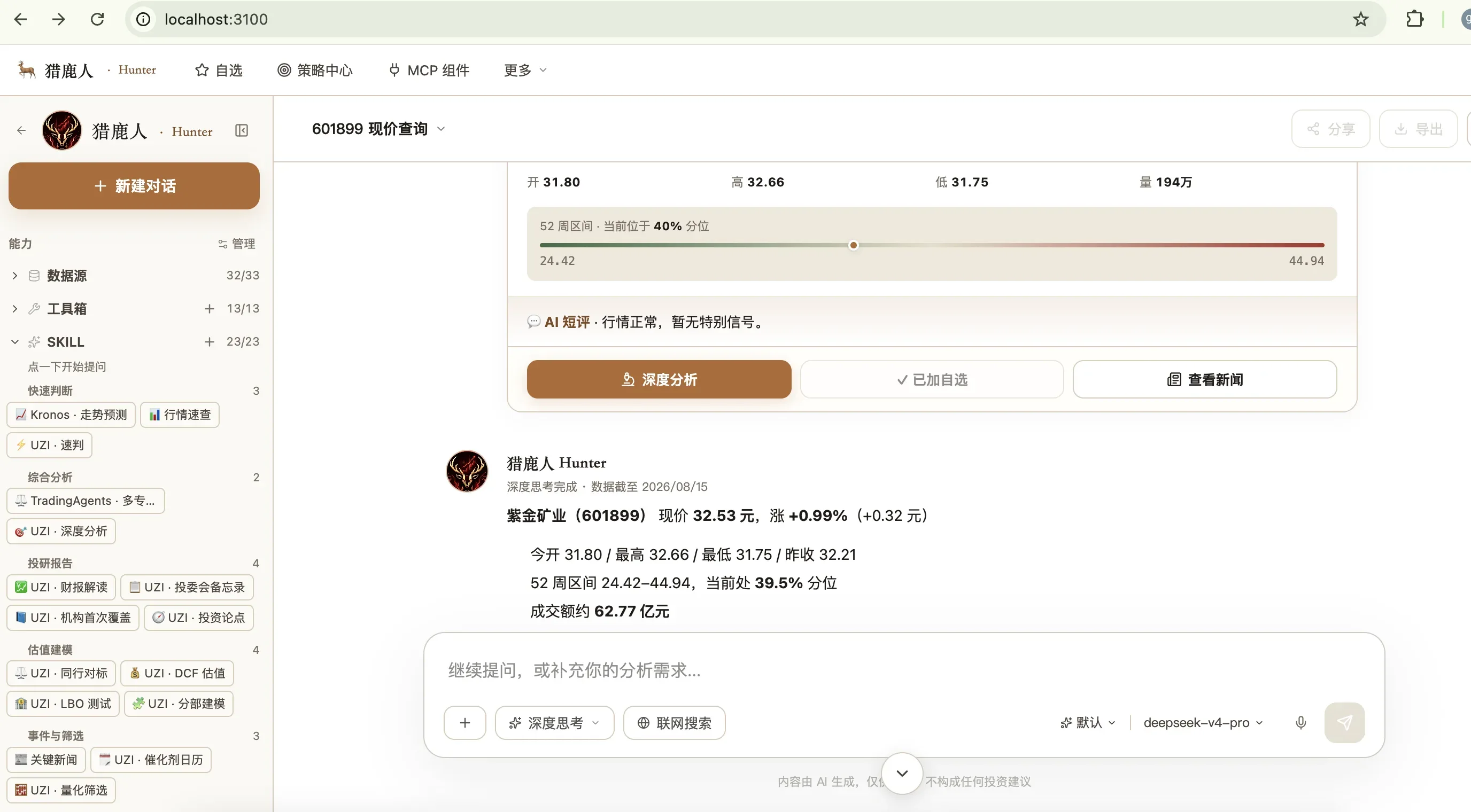Click the 查看新闻 button
This screenshot has width=1471, height=812.
point(1205,379)
